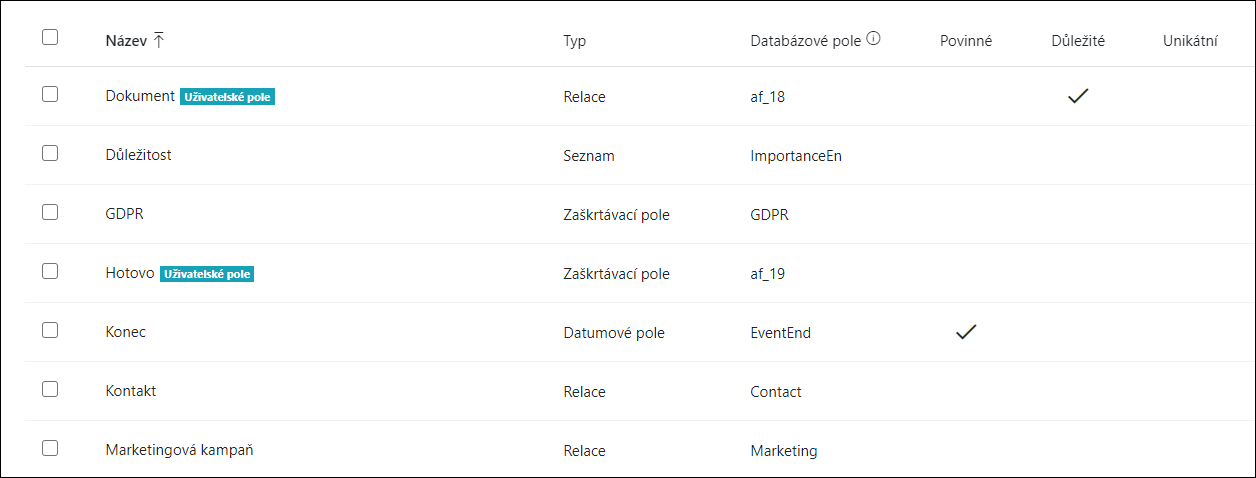The image size is (1256, 478).
Task: Click the Typ column header
Action: 575,41
